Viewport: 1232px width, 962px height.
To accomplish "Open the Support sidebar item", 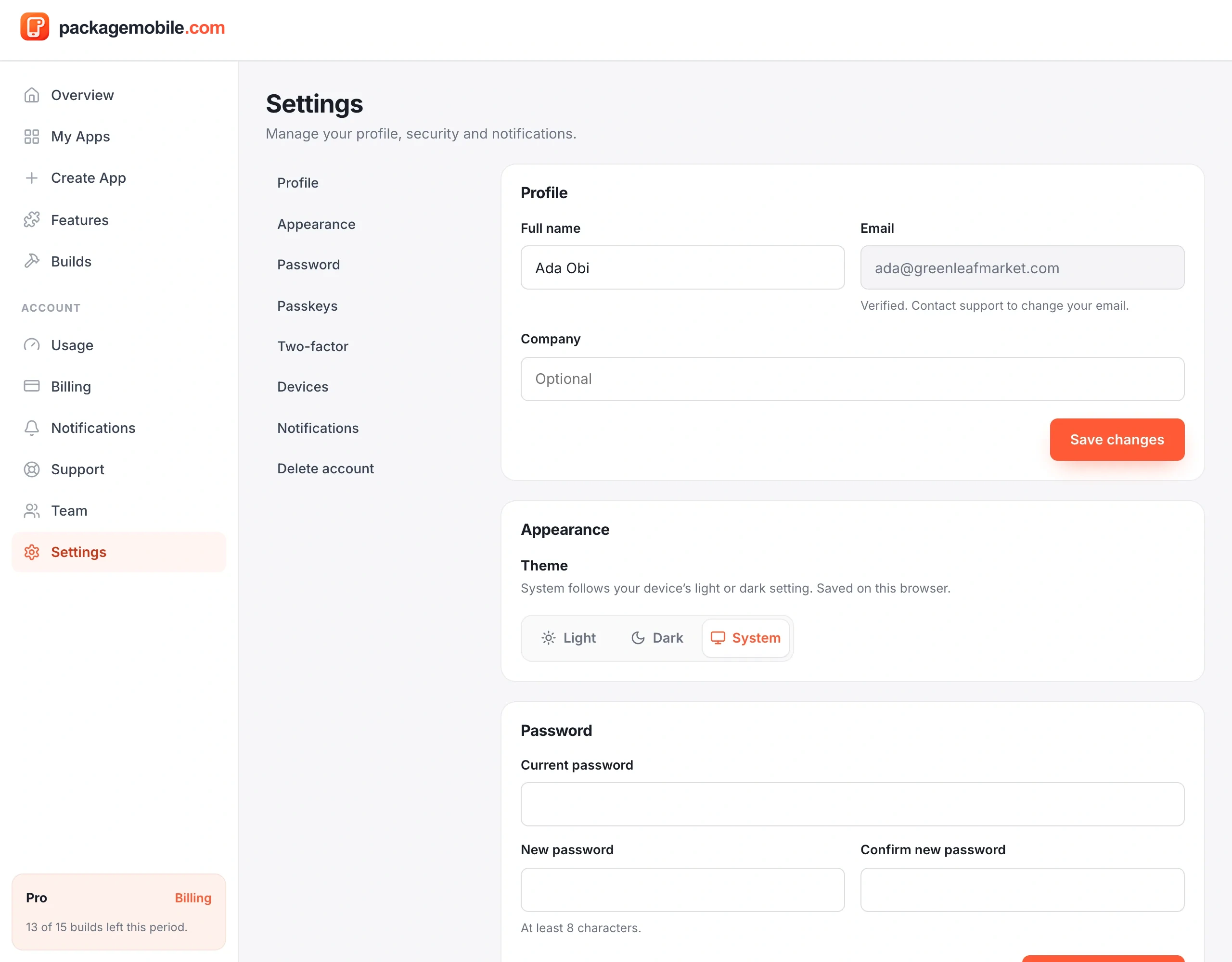I will pos(118,469).
